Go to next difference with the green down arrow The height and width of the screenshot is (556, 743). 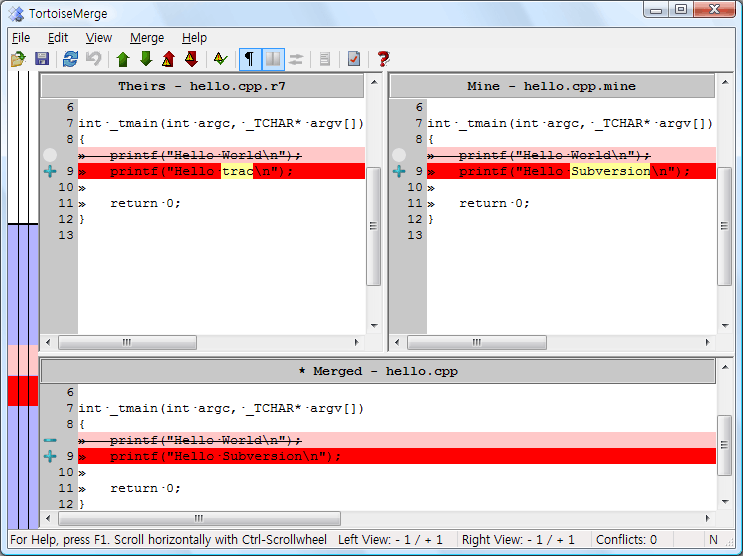146,60
